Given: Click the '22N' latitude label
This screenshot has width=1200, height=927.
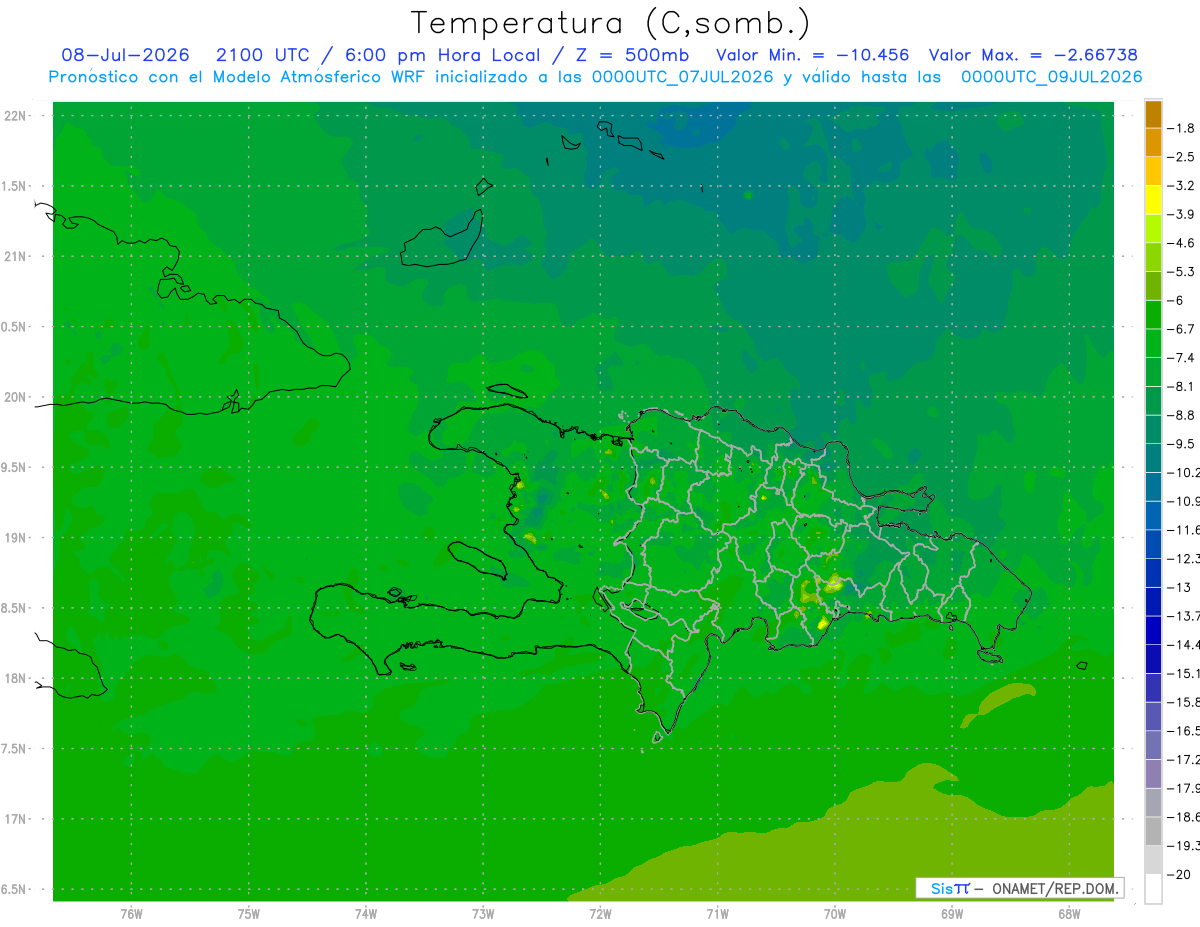Looking at the screenshot, I should pyautogui.click(x=16, y=116).
